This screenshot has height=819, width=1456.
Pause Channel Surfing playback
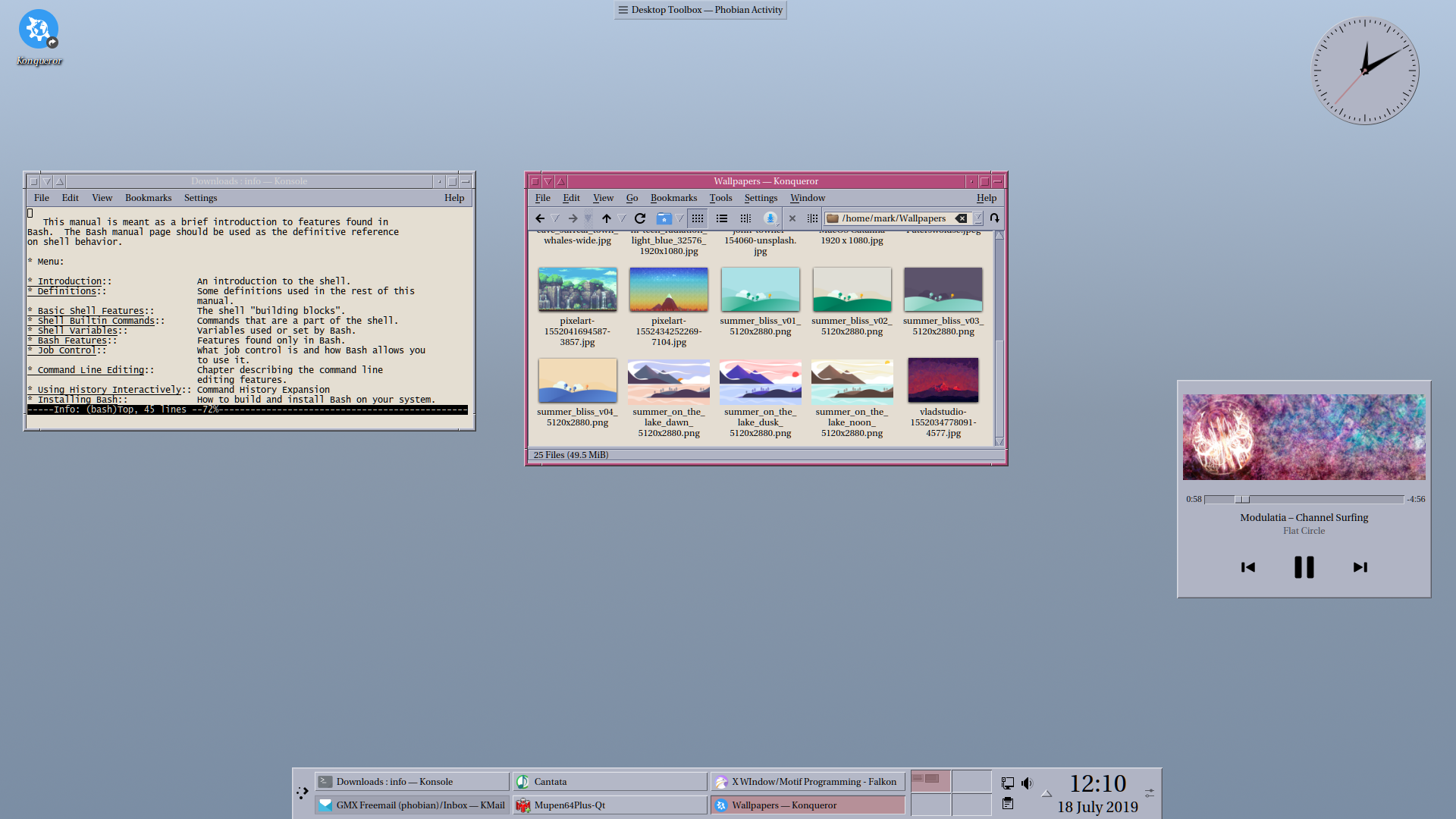click(1304, 567)
